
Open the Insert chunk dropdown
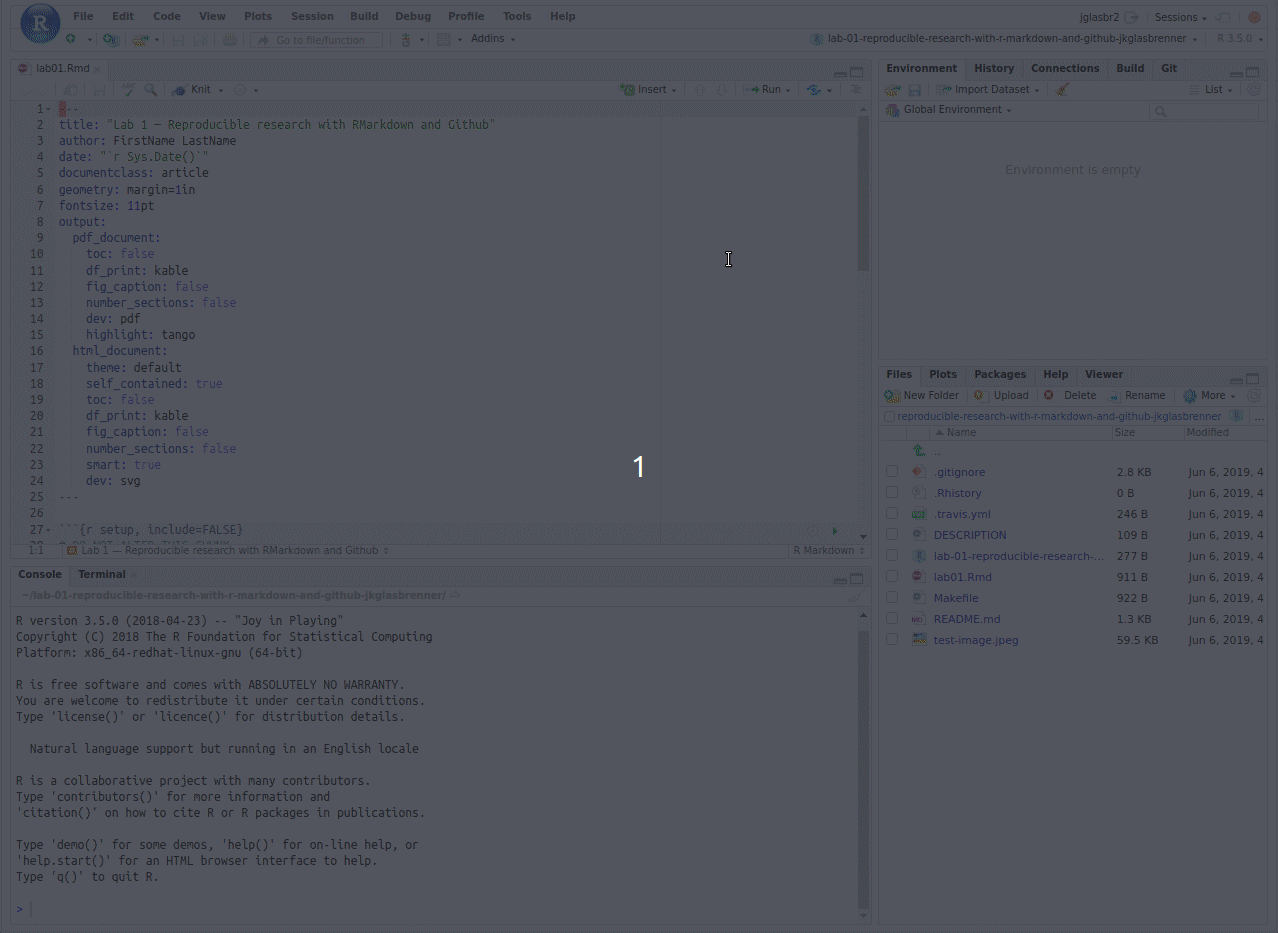[x=649, y=90]
